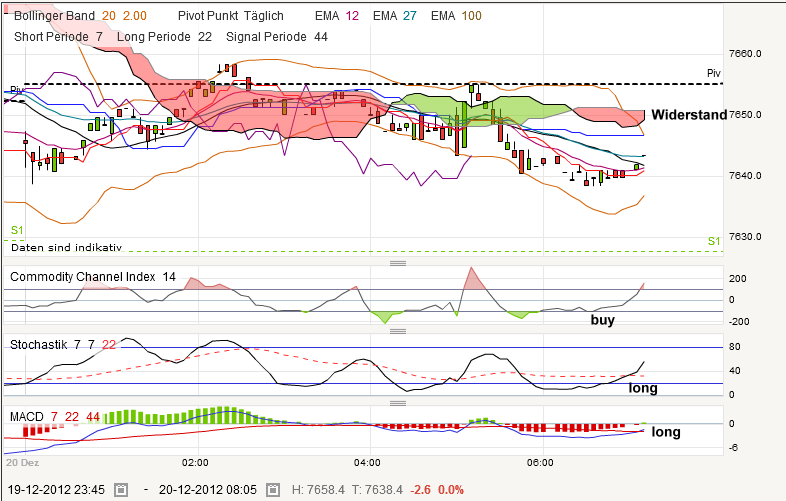The image size is (786, 501).
Task: Click the 7630.0 price axis label
Action: click(x=745, y=237)
